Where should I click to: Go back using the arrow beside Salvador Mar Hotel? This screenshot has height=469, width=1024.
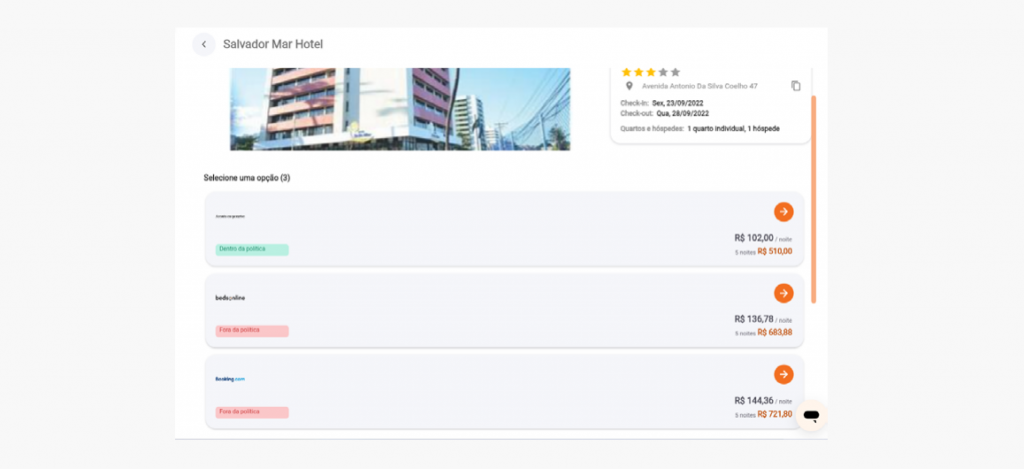[x=204, y=44]
